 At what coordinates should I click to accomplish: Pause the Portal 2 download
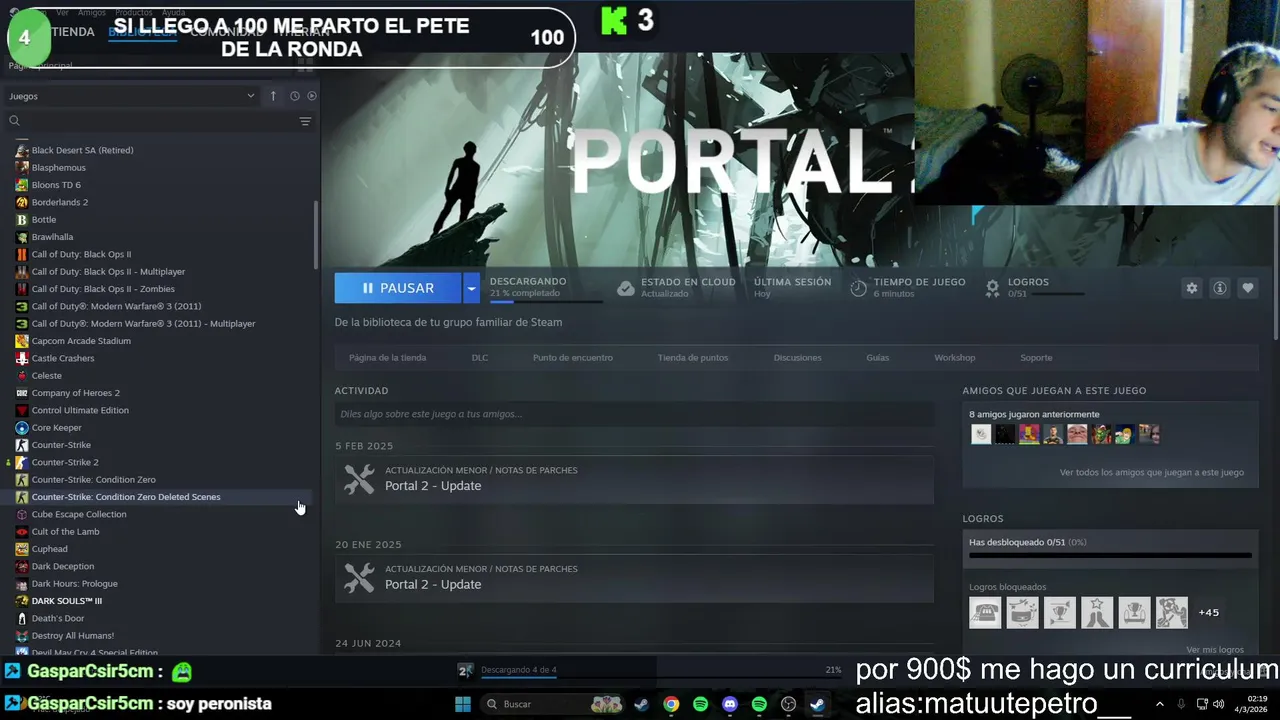click(398, 288)
